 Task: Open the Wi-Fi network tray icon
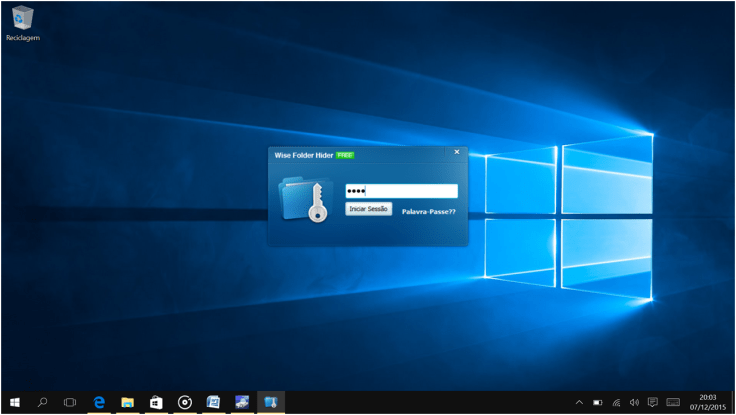pyautogui.click(x=616, y=402)
